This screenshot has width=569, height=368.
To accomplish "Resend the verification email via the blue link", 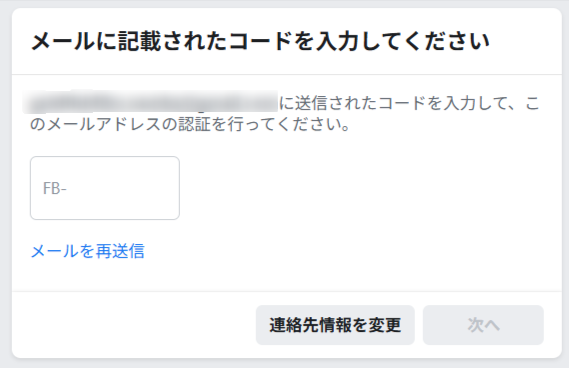I will tap(88, 251).
